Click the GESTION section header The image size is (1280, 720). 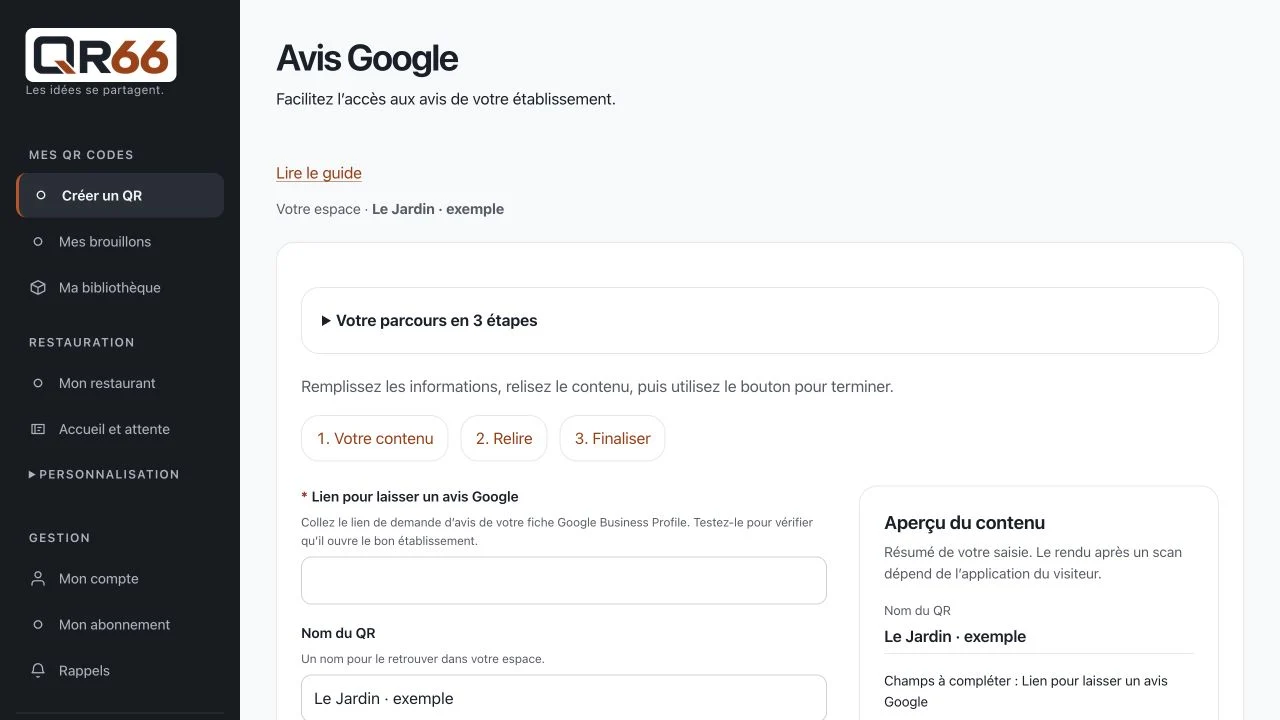pyautogui.click(x=60, y=538)
